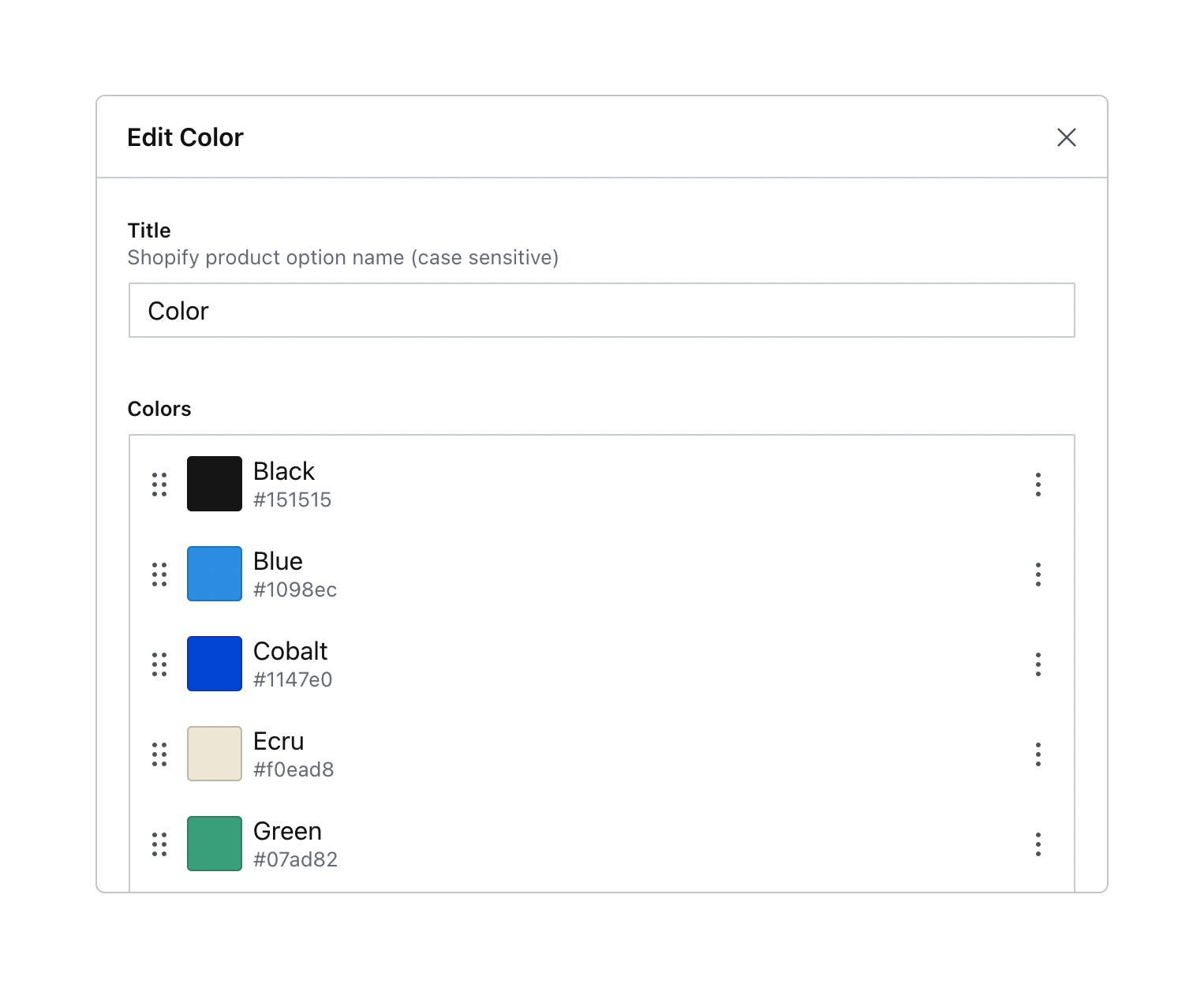Image resolution: width=1204 pixels, height=988 pixels.
Task: Click the Black color swatch
Action: pyautogui.click(x=215, y=484)
